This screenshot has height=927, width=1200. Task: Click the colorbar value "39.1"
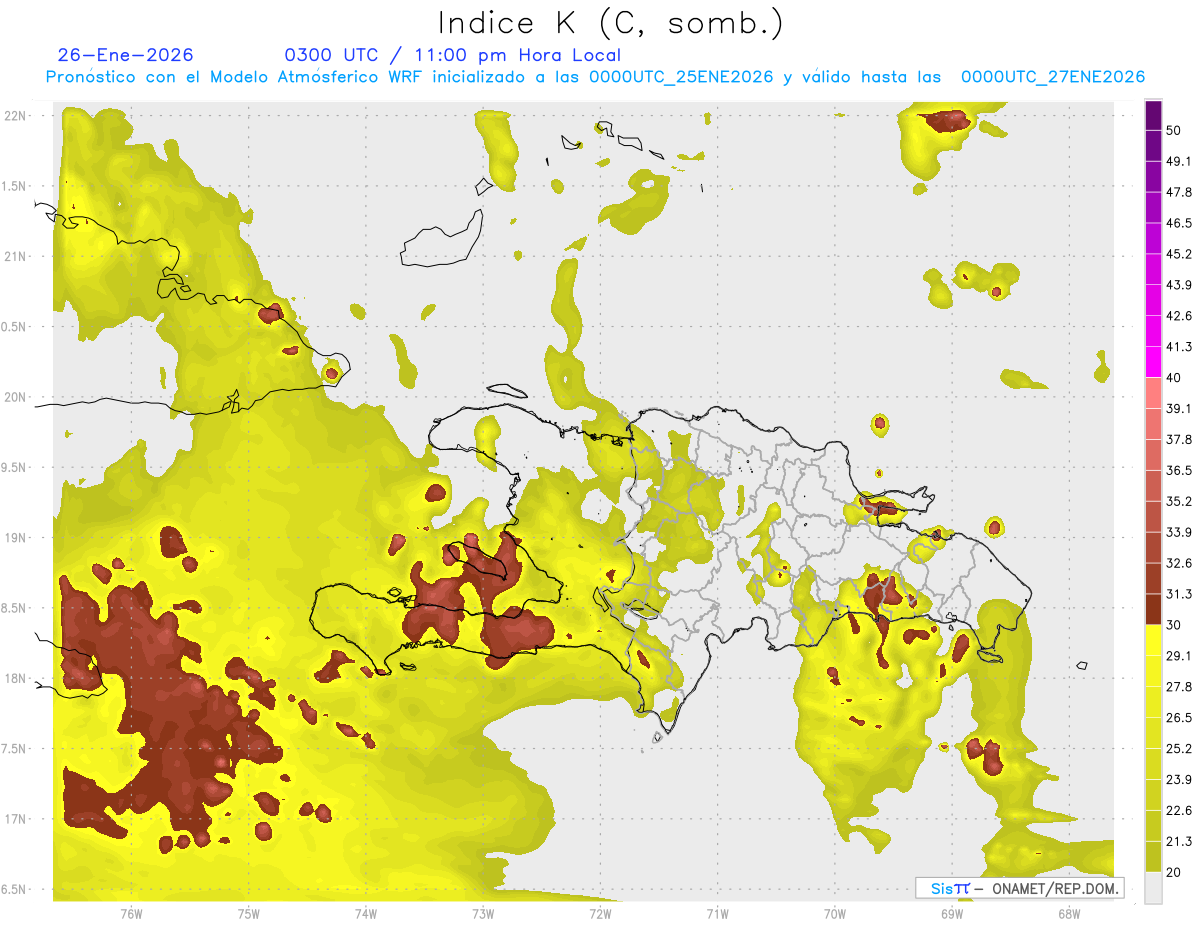point(1179,409)
